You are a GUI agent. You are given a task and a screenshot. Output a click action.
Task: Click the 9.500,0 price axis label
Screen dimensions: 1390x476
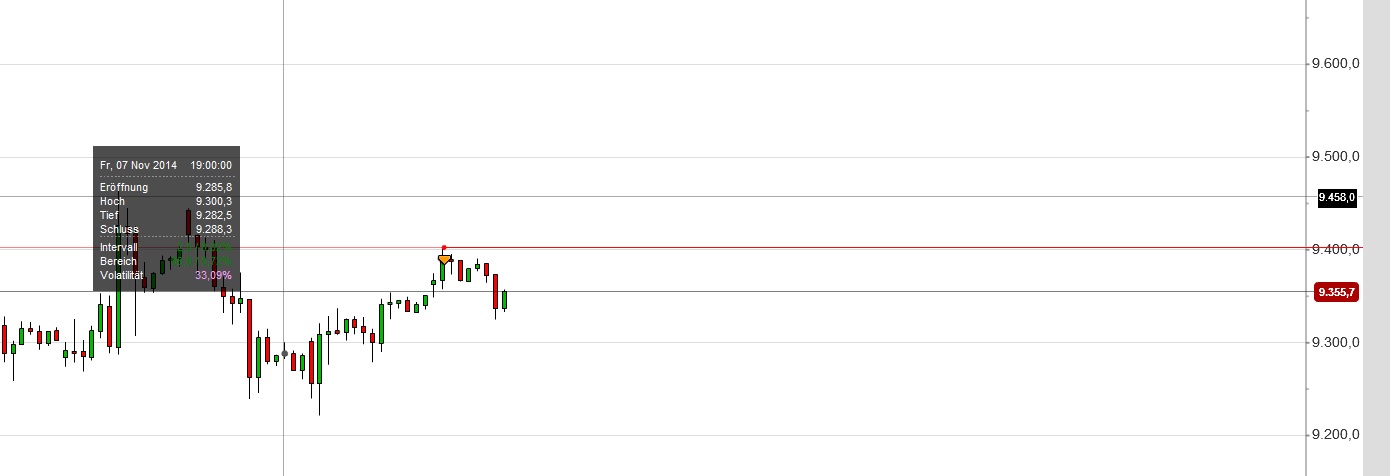[1335, 157]
